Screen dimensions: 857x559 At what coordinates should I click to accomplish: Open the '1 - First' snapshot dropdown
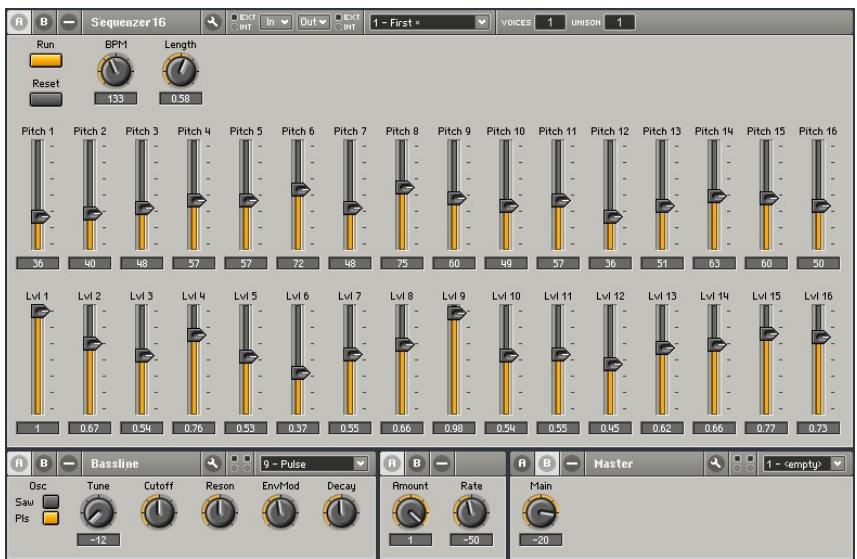coord(429,22)
